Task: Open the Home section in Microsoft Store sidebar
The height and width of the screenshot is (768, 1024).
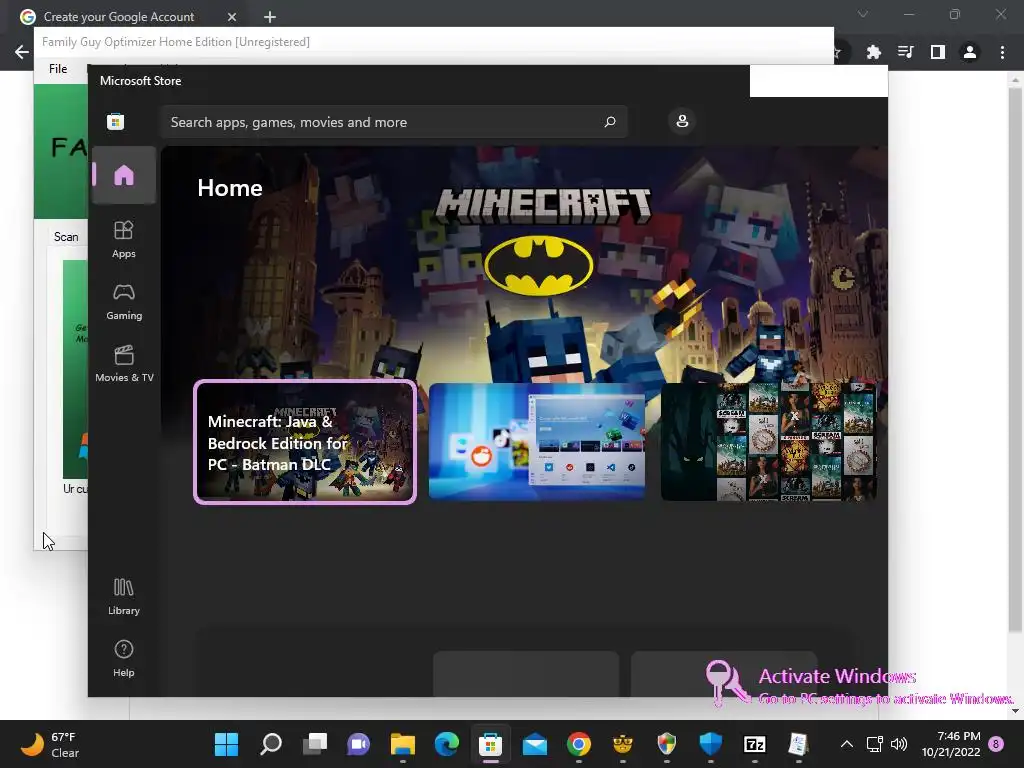Action: [123, 175]
